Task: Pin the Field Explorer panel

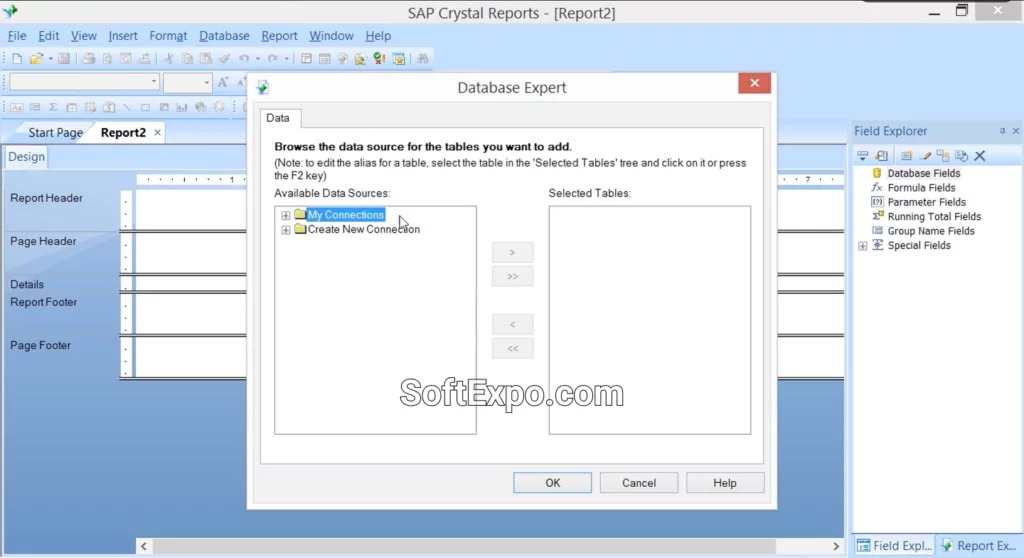Action: (1002, 131)
